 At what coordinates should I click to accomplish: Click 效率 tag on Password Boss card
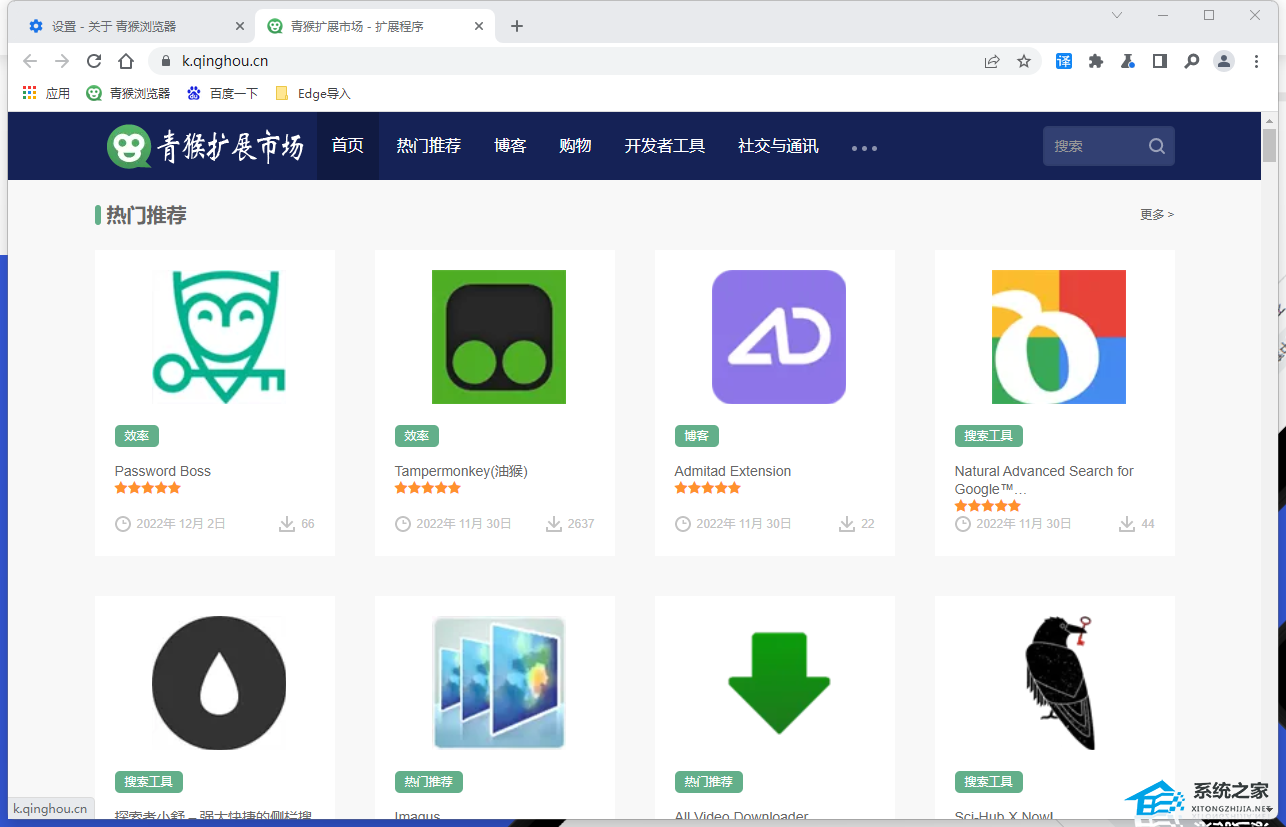[x=137, y=436]
